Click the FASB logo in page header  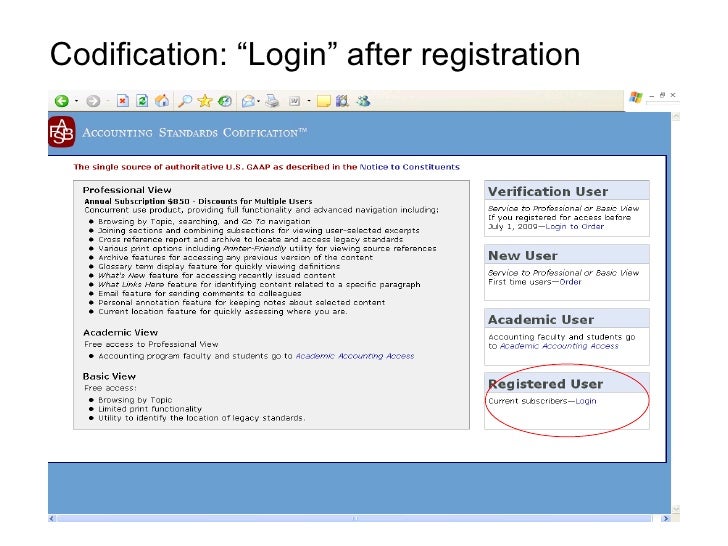click(x=61, y=132)
